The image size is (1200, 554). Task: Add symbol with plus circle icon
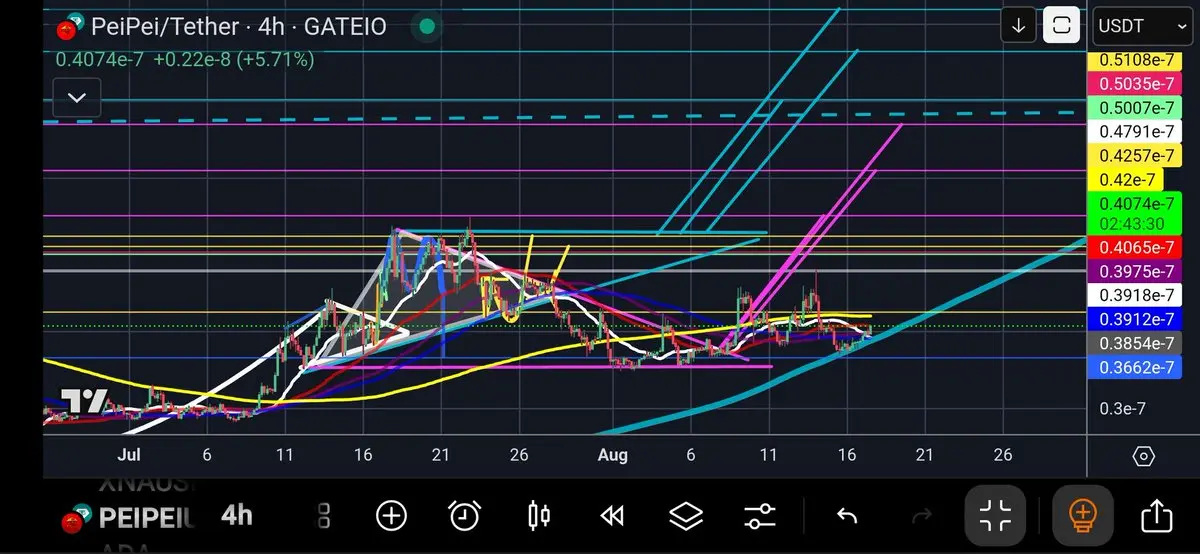[x=391, y=516]
